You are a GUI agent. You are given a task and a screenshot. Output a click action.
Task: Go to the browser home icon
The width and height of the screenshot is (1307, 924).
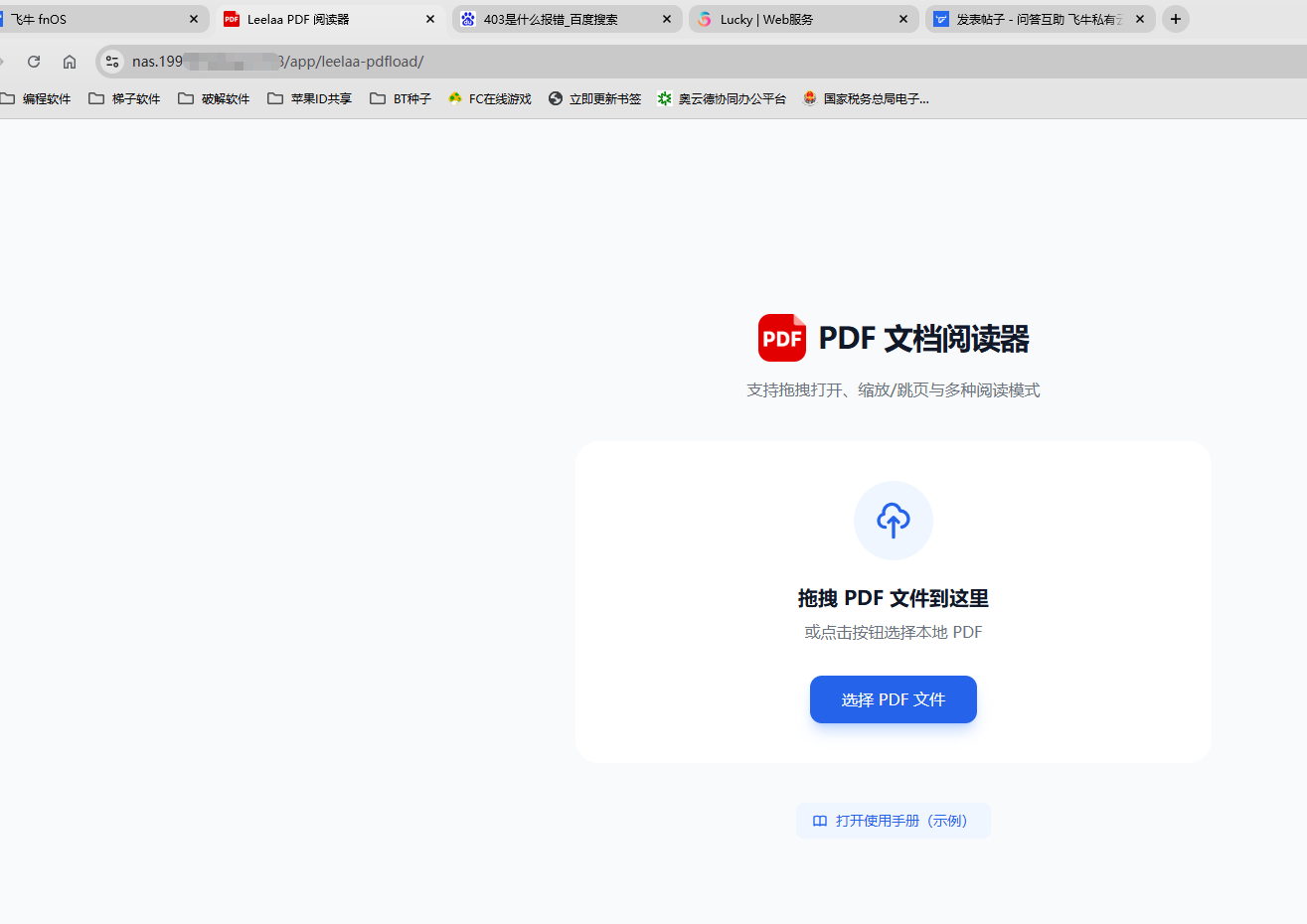[70, 62]
